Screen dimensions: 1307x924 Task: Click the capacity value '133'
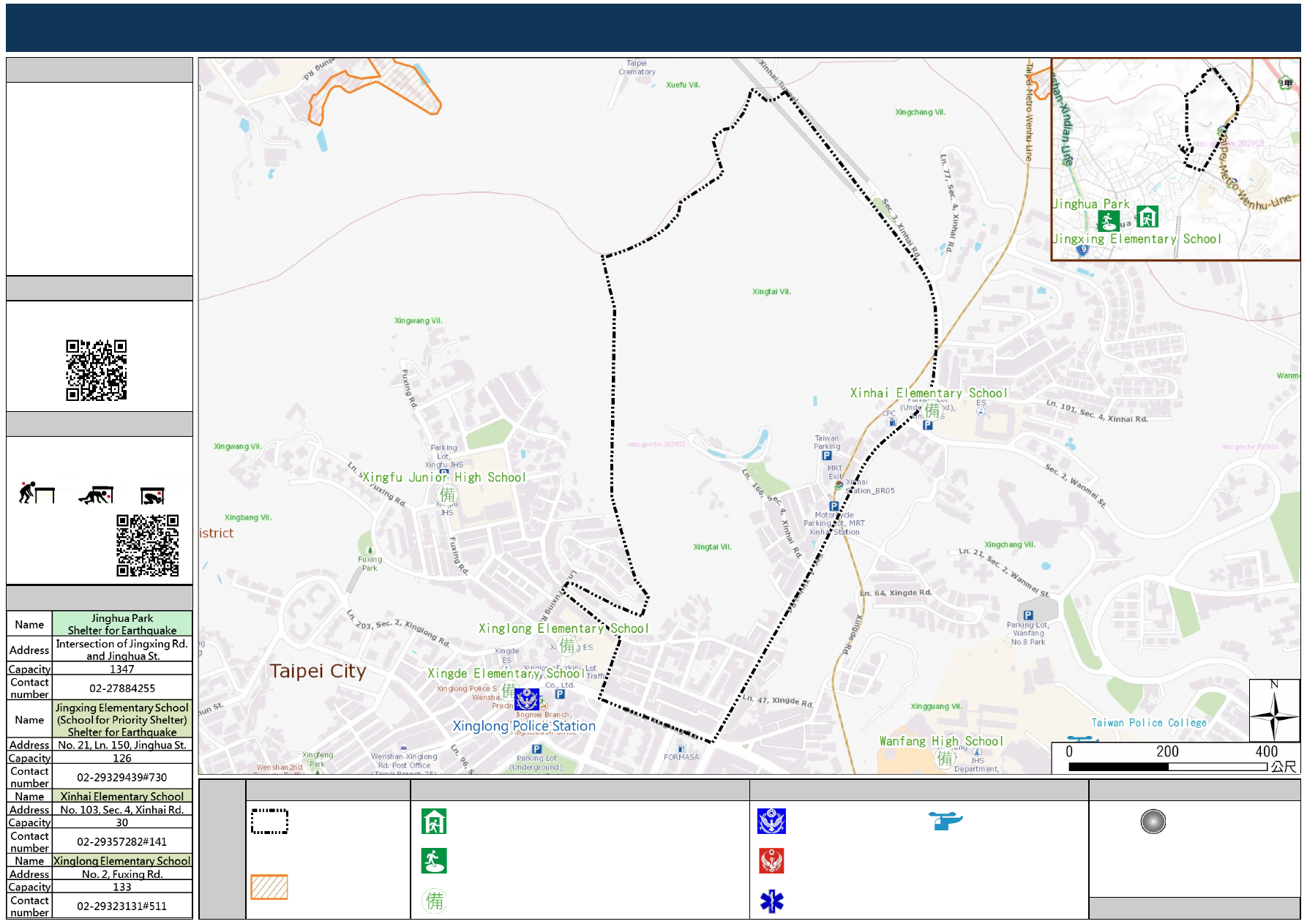[x=122, y=887]
